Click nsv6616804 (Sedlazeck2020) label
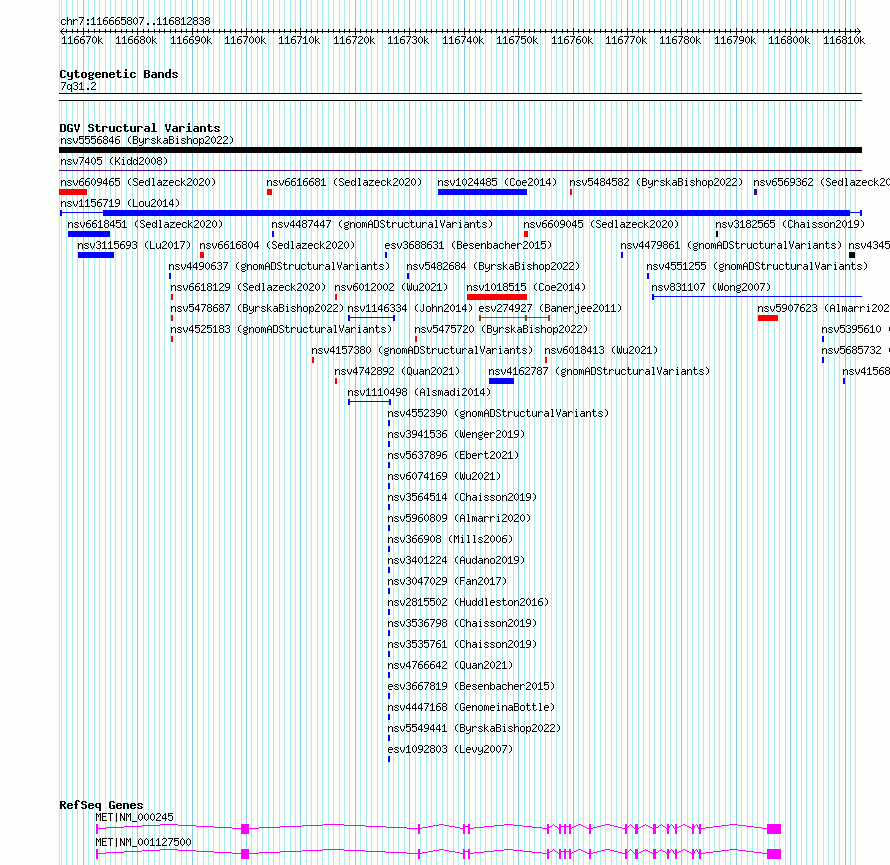Image resolution: width=890 pixels, height=865 pixels. coord(277,245)
